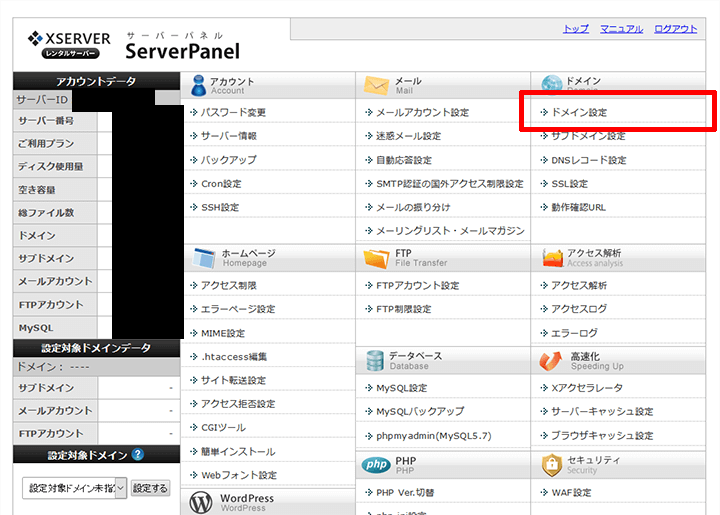720x515 pixels.
Task: Open the 設定対象ドメイン dropdown
Action: (x=74, y=488)
